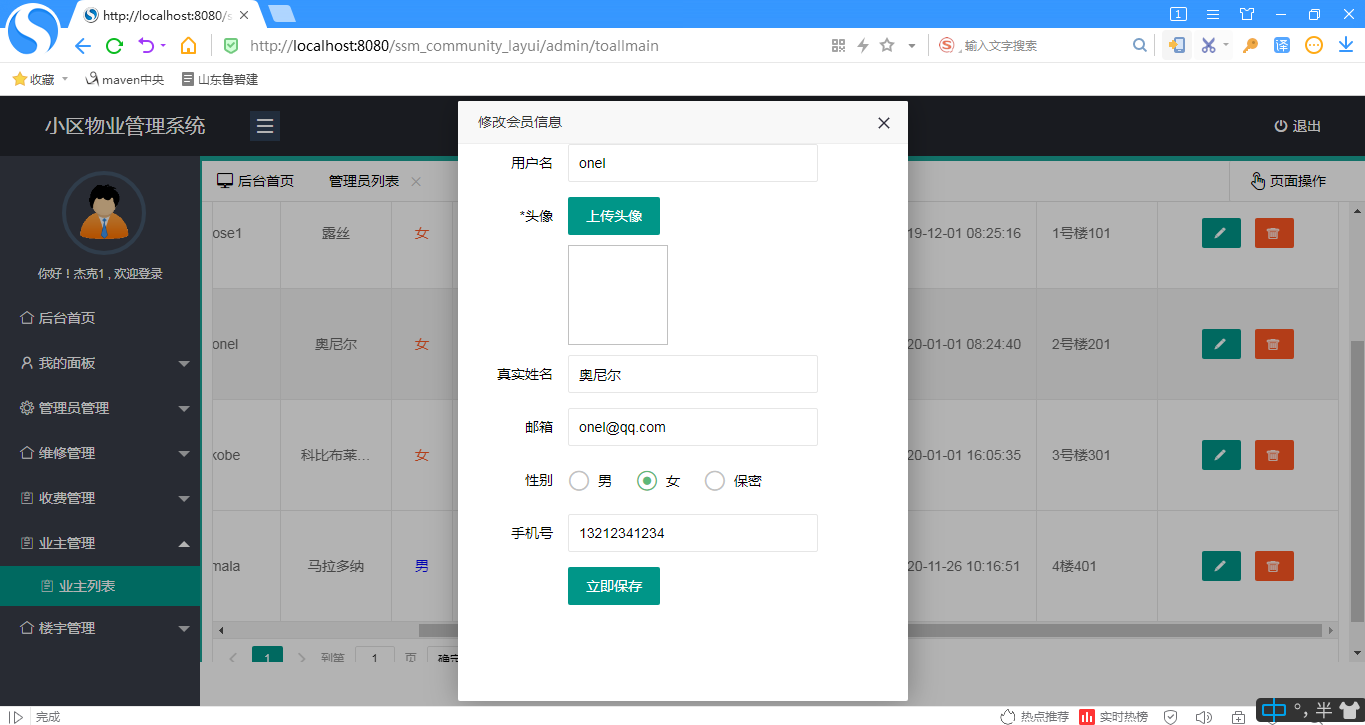The image size is (1365, 725).
Task: Open the browser speaker volume icon
Action: tap(1204, 716)
